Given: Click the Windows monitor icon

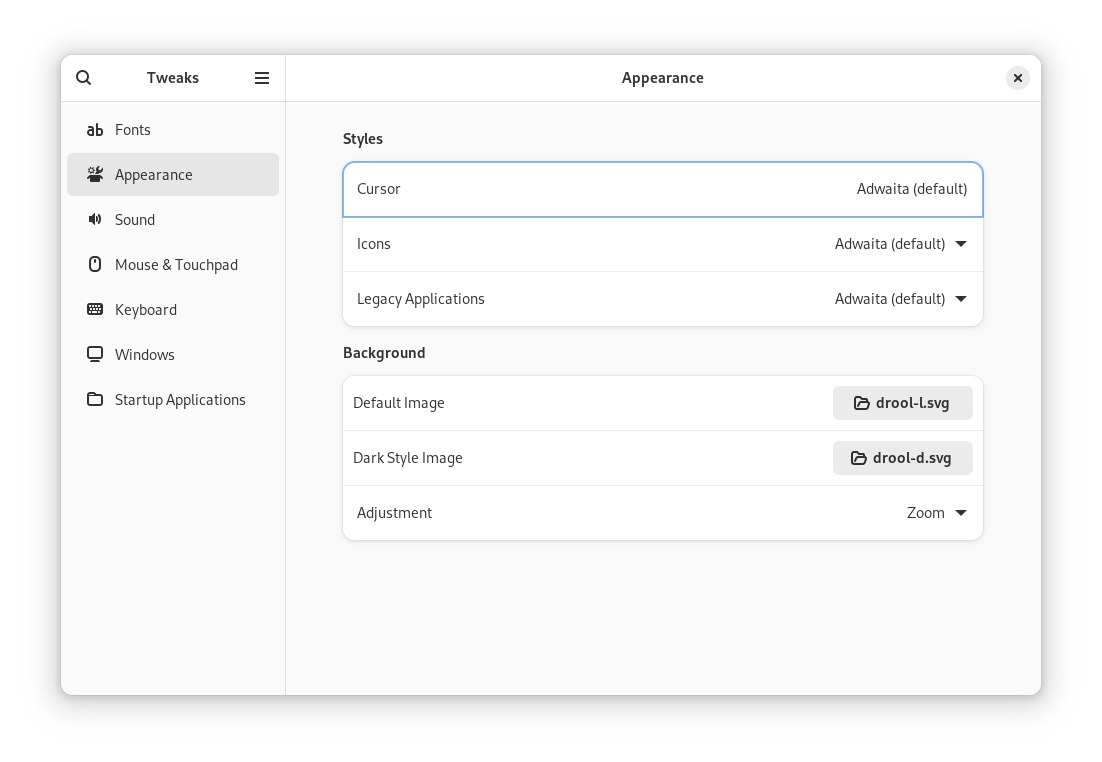Looking at the screenshot, I should (95, 354).
